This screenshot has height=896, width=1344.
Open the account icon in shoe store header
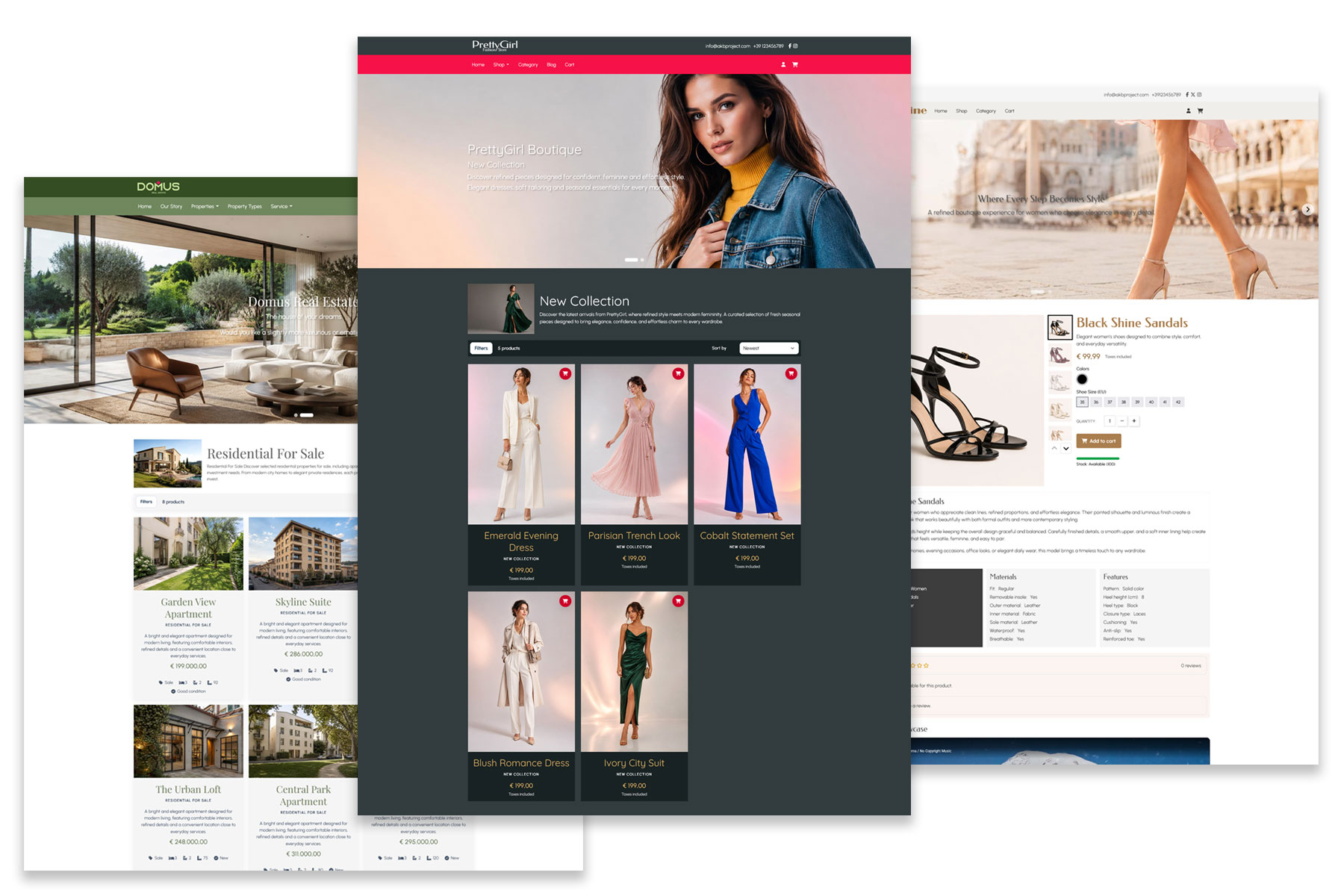pos(1189,111)
